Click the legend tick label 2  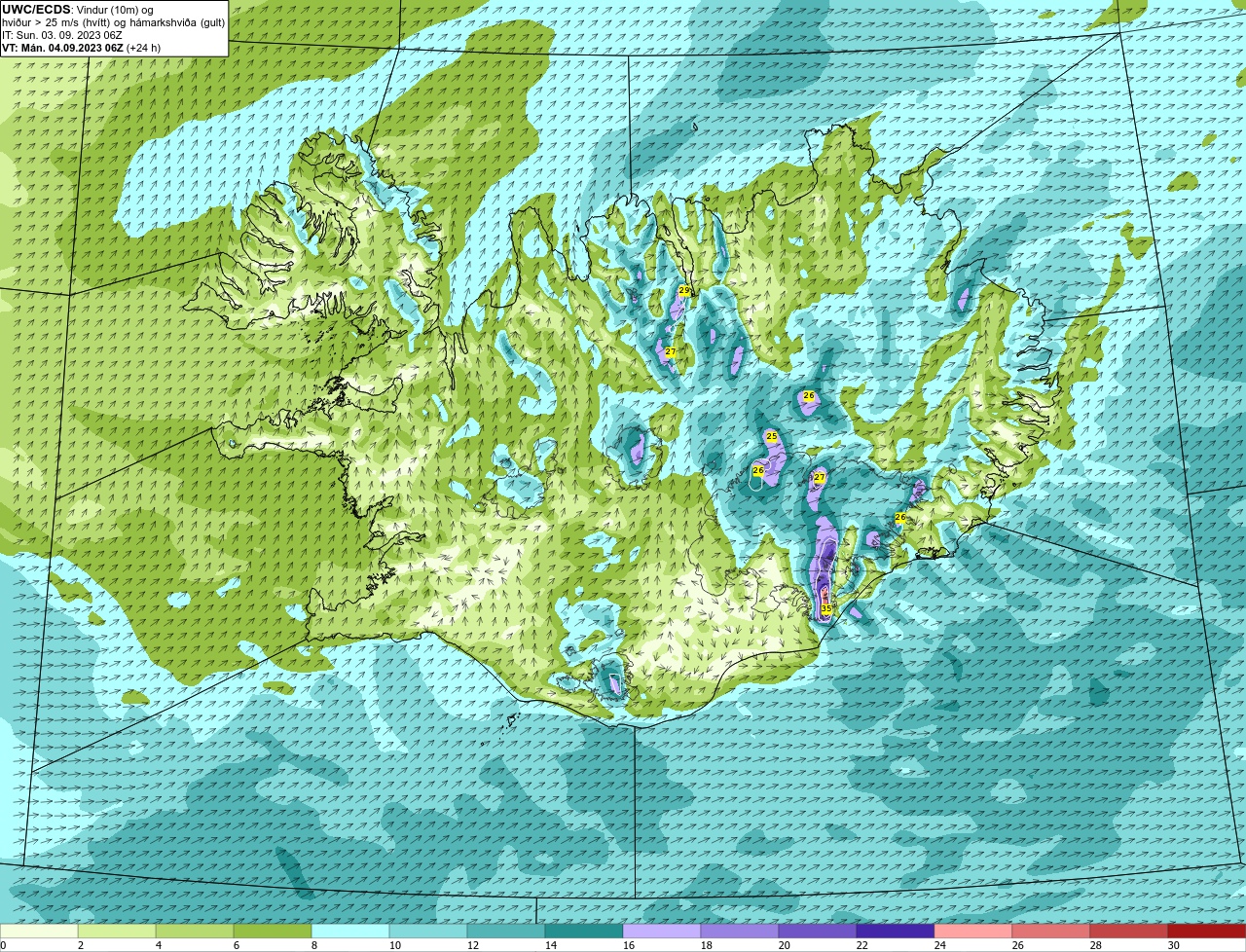point(81,945)
